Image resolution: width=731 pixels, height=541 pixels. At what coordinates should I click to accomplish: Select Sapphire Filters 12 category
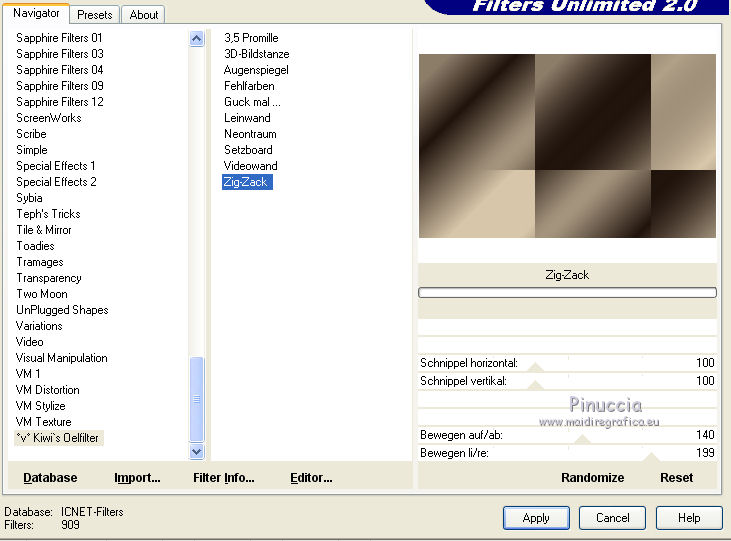(x=60, y=102)
